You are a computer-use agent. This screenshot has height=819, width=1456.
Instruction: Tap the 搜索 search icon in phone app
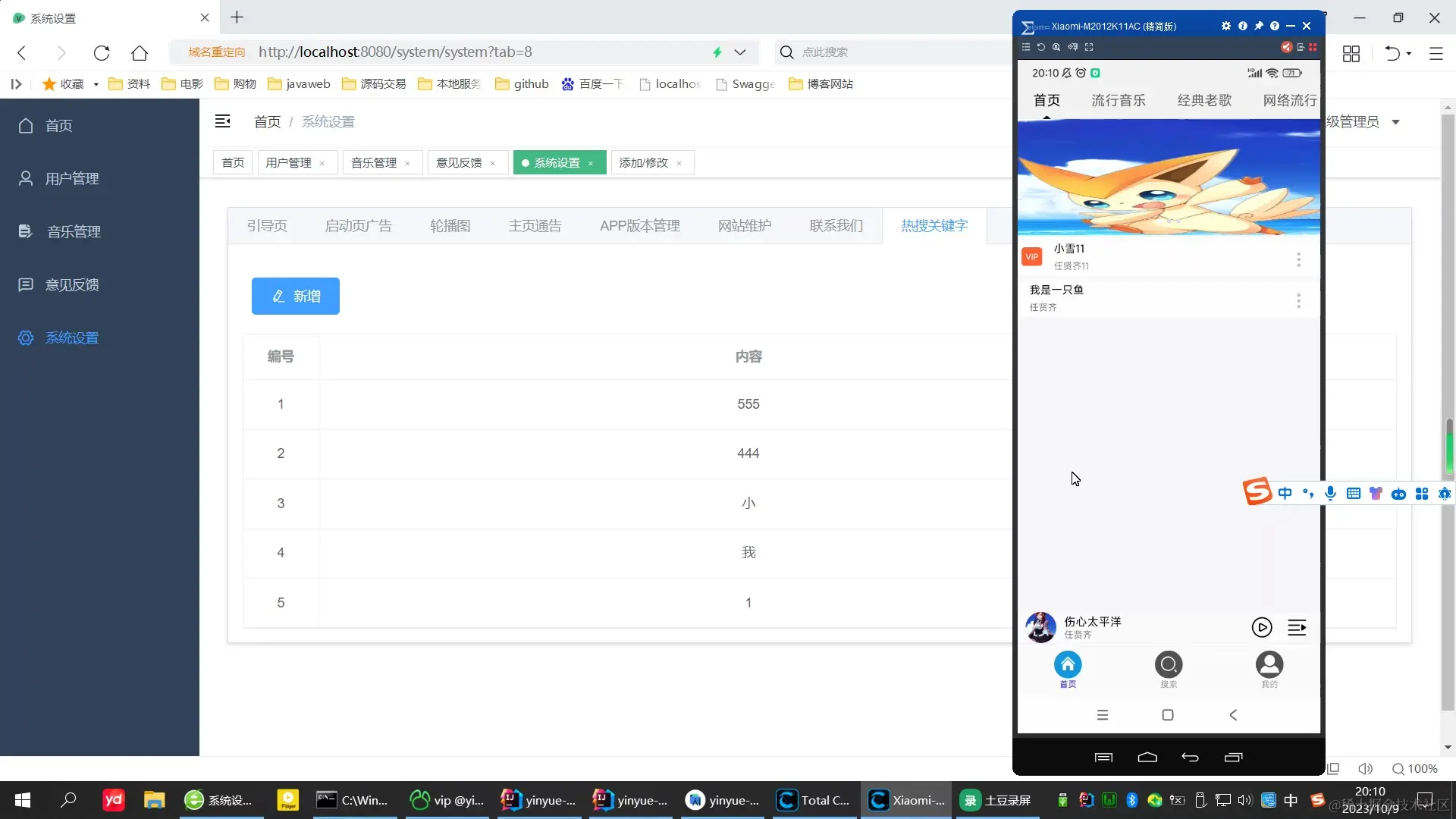[x=1169, y=665]
